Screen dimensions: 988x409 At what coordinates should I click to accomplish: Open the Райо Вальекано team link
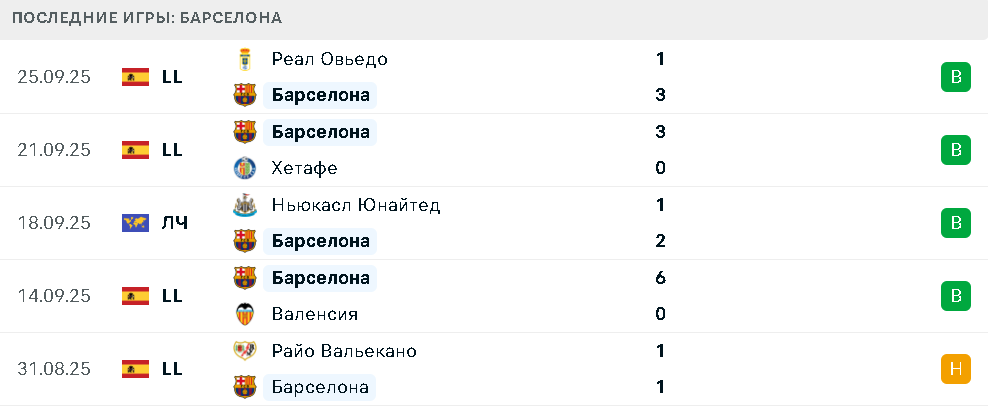344,351
